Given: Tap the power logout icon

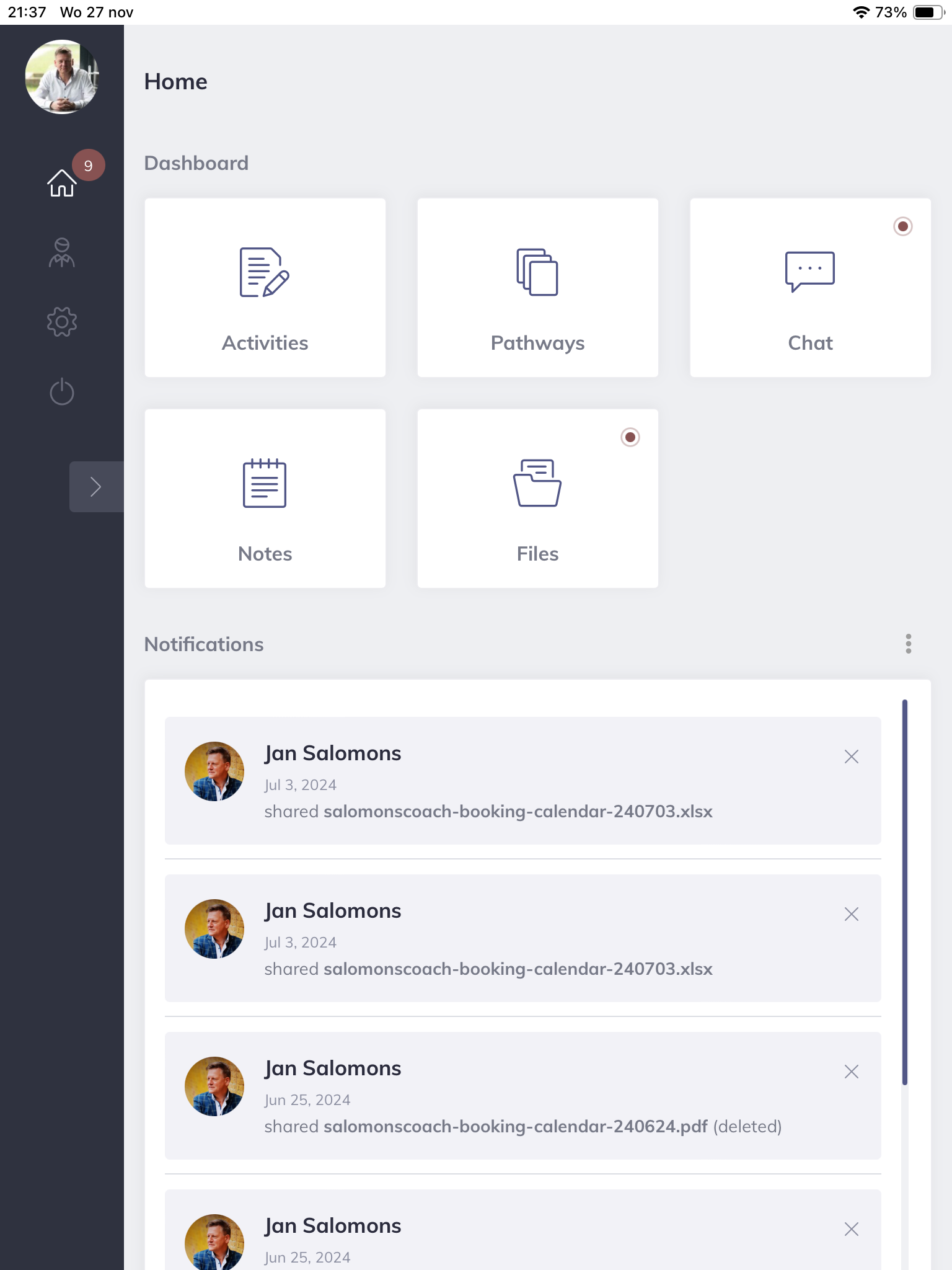Looking at the screenshot, I should point(61,391).
